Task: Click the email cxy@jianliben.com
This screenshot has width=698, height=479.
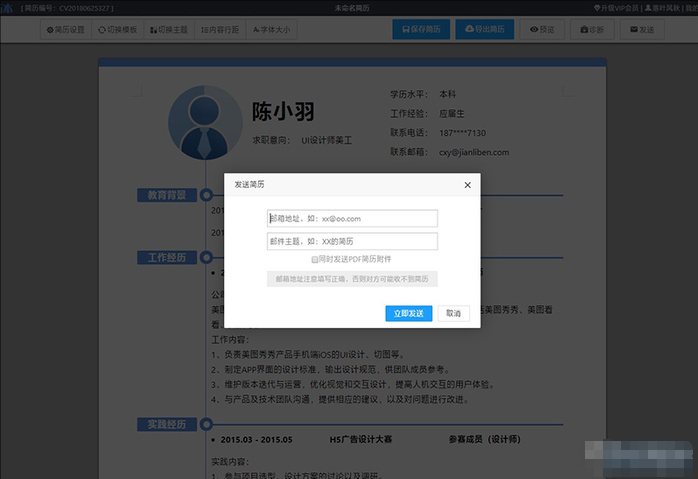Action: (x=474, y=152)
